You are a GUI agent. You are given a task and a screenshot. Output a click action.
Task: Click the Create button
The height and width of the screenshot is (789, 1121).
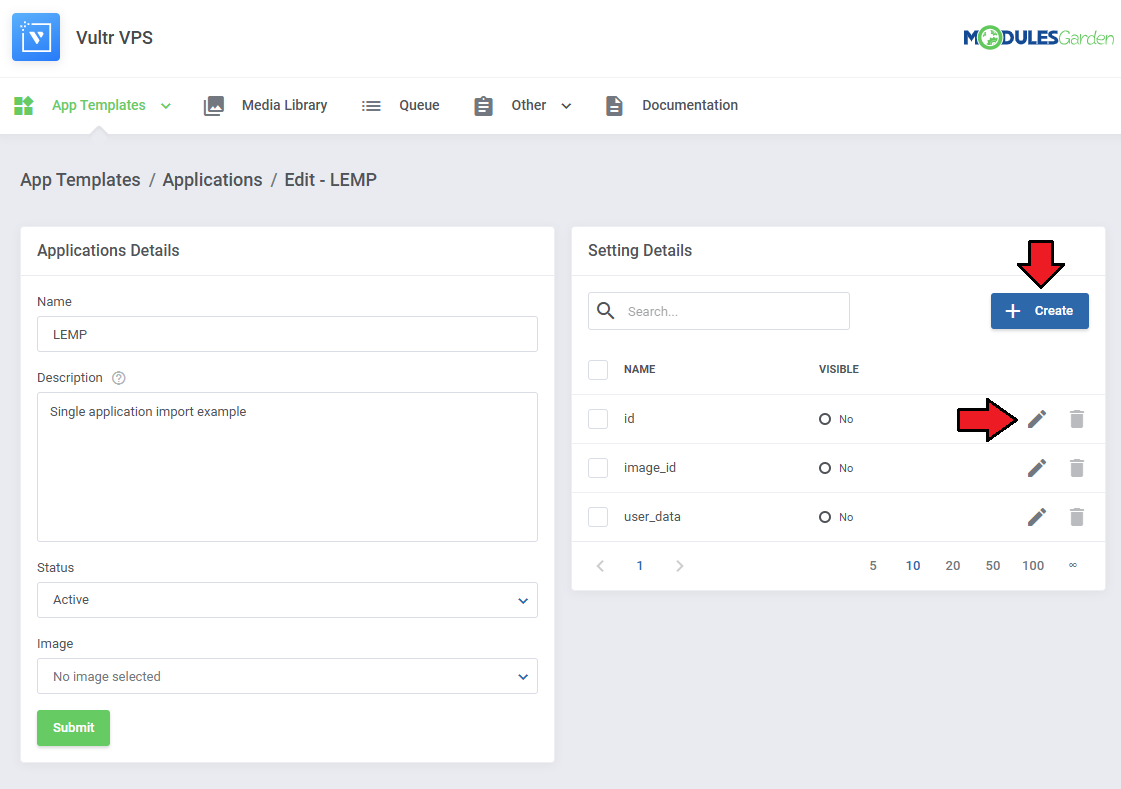(x=1039, y=311)
